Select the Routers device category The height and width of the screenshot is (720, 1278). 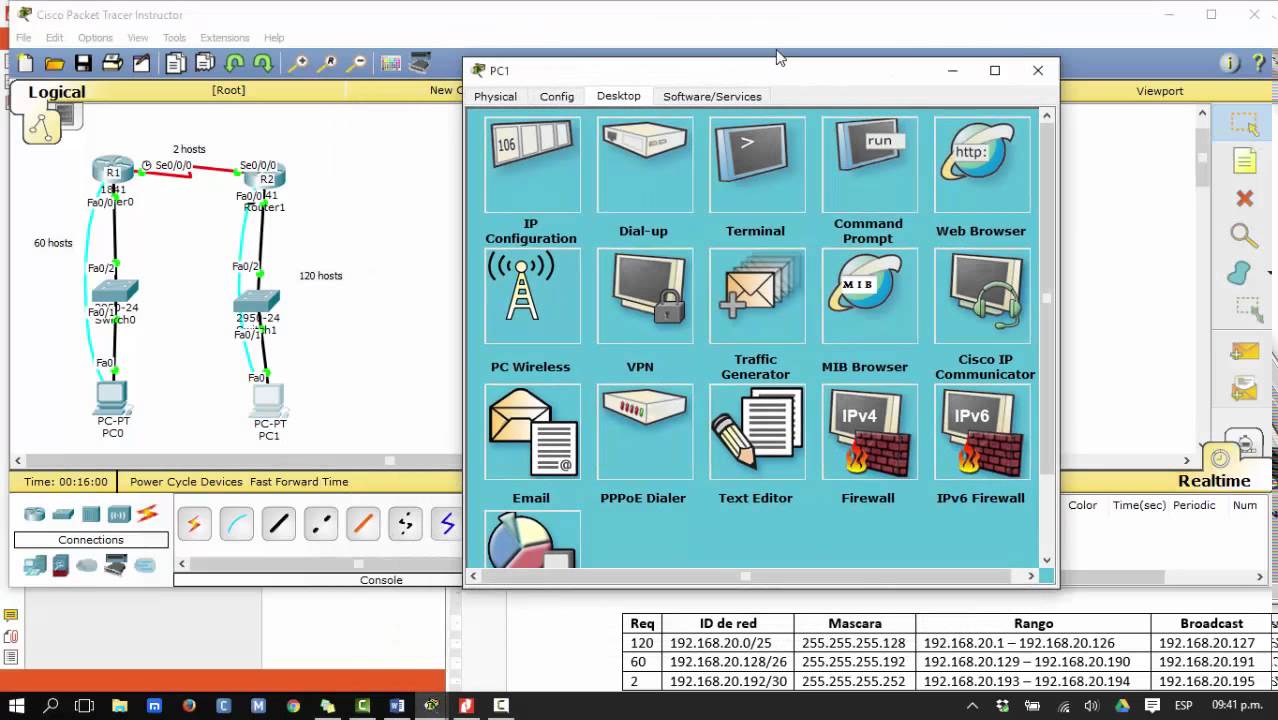point(35,514)
